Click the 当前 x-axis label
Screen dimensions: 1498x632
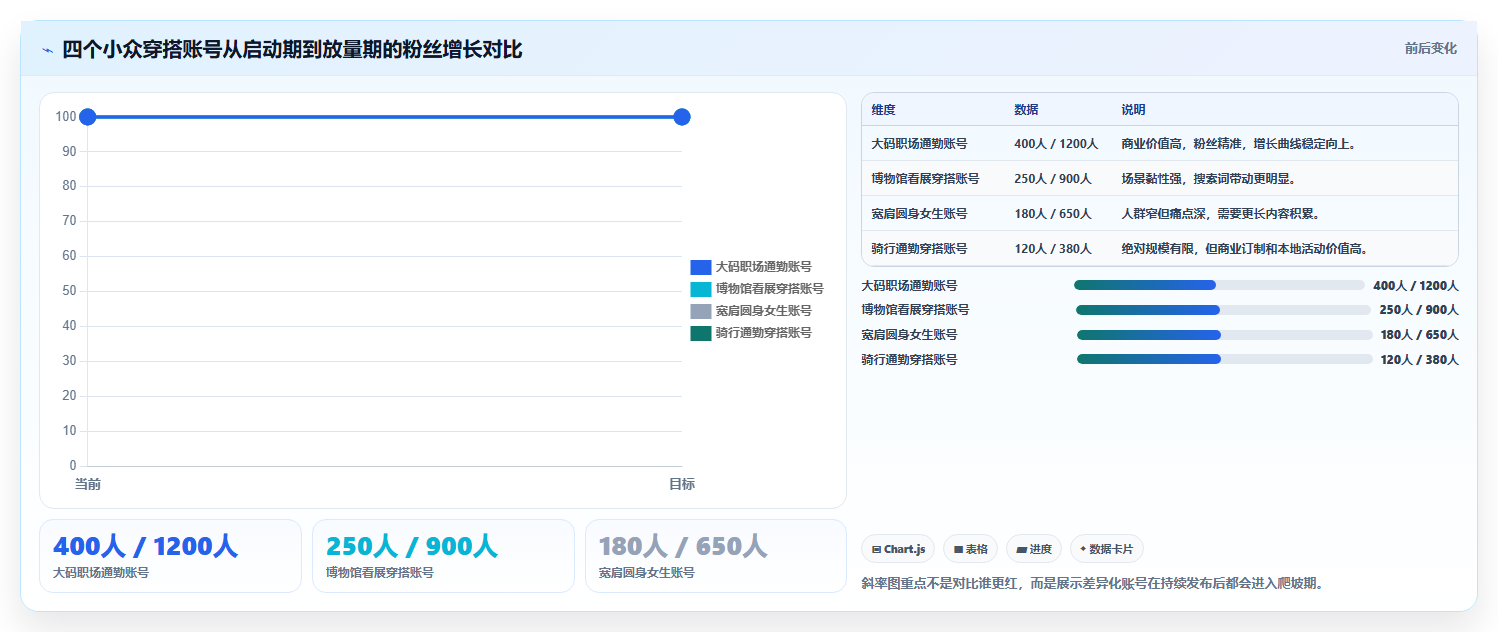click(88, 485)
